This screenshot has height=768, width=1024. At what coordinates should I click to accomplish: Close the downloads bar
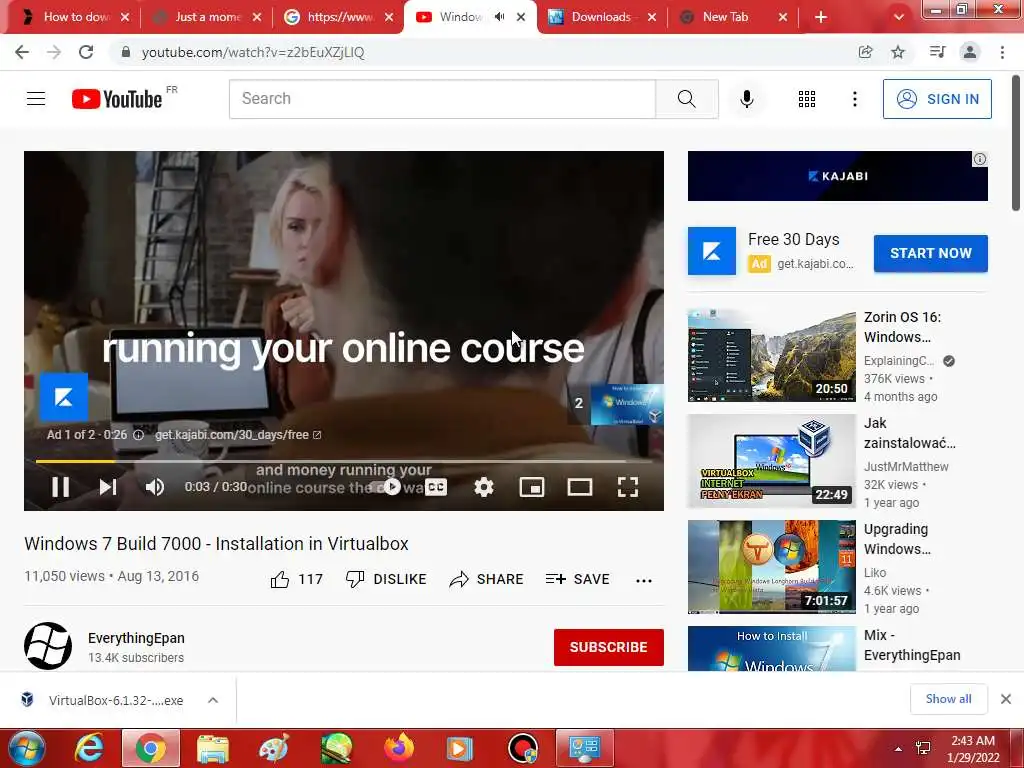(x=1006, y=699)
